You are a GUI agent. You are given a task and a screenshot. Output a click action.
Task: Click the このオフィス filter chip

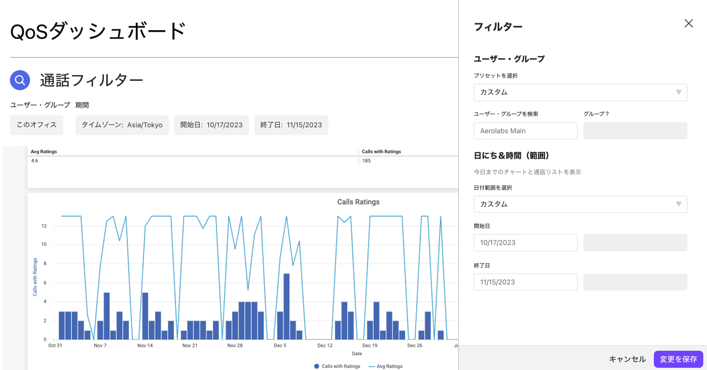(x=37, y=125)
